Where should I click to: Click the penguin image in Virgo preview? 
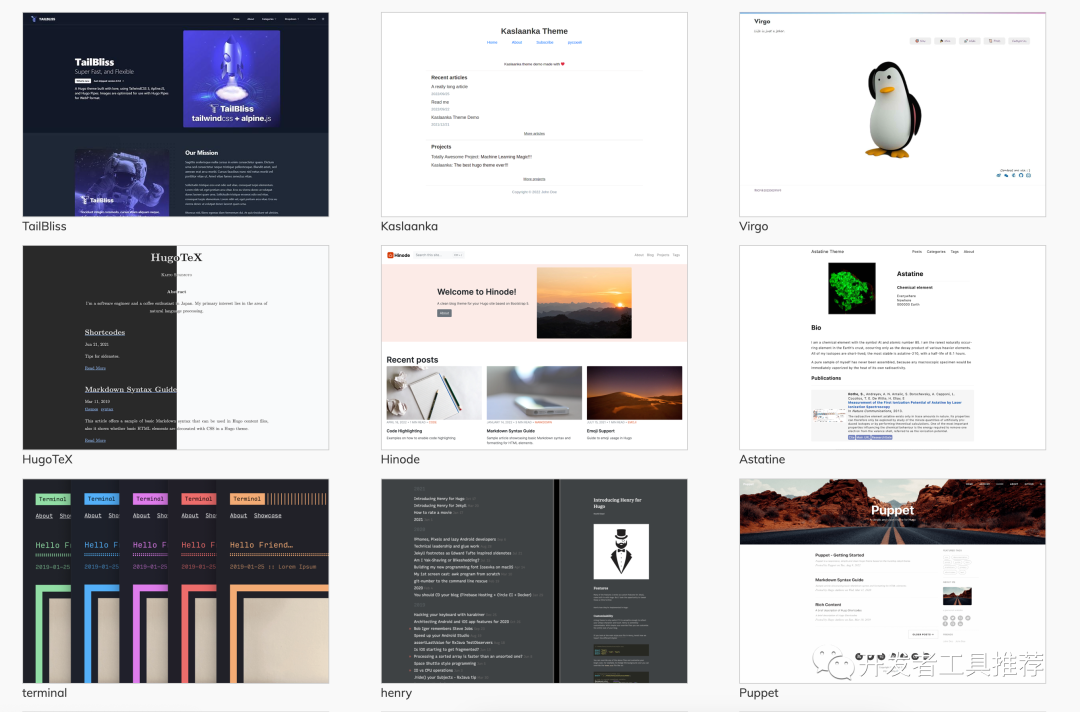893,109
